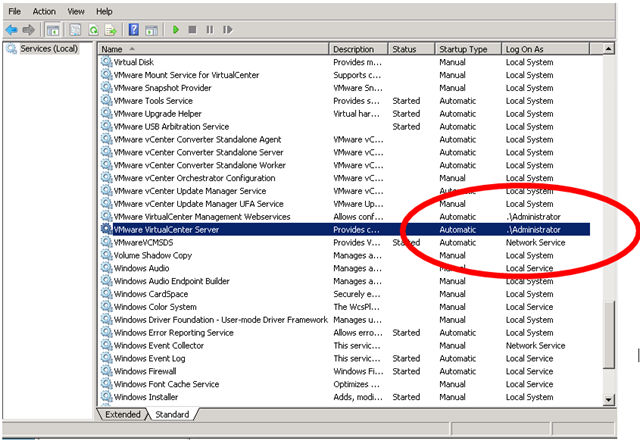Select Windows Driver Foundation service row
This screenshot has height=444, width=640.
[x=345, y=320]
